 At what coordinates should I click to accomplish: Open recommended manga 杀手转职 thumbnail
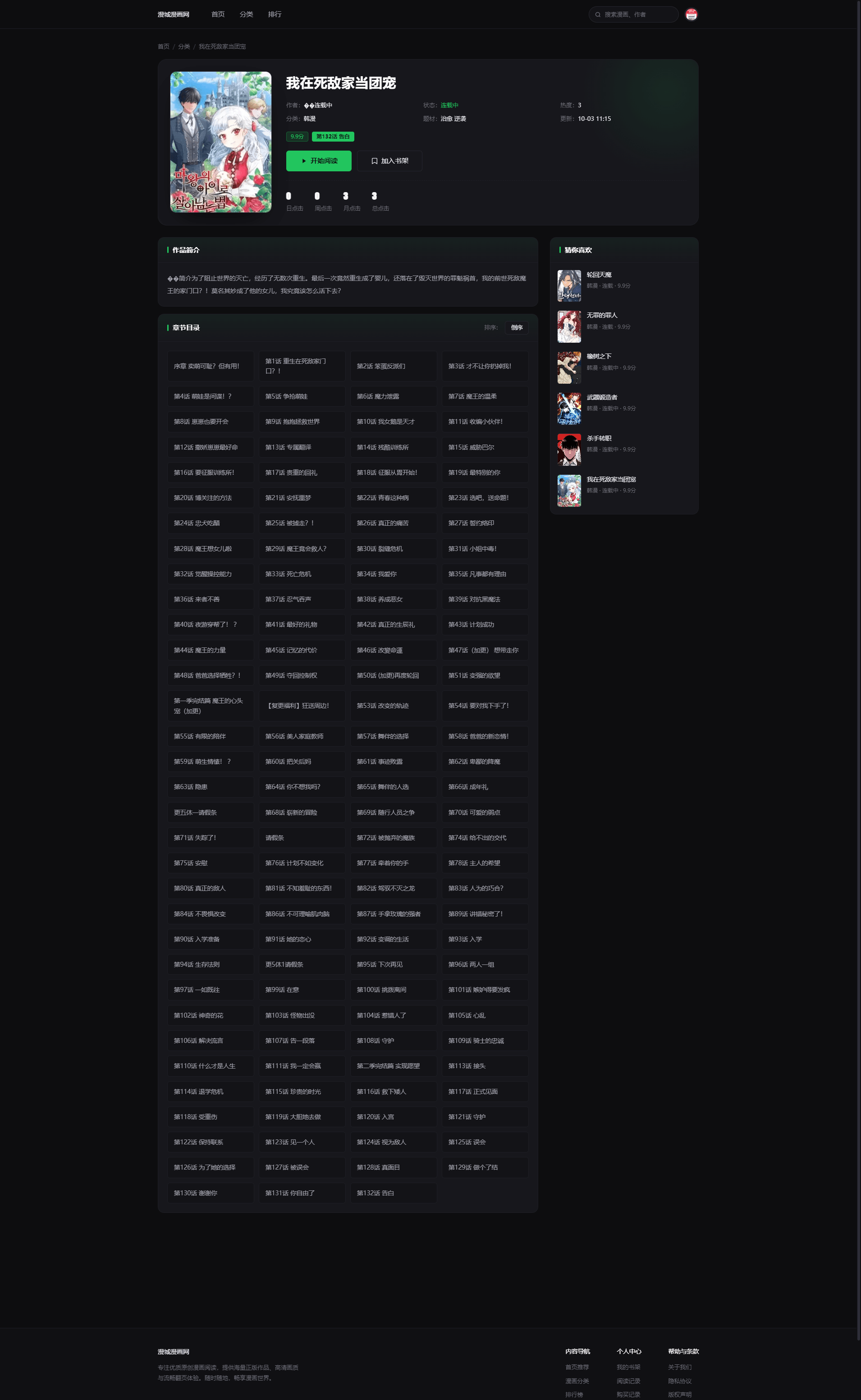pos(569,450)
